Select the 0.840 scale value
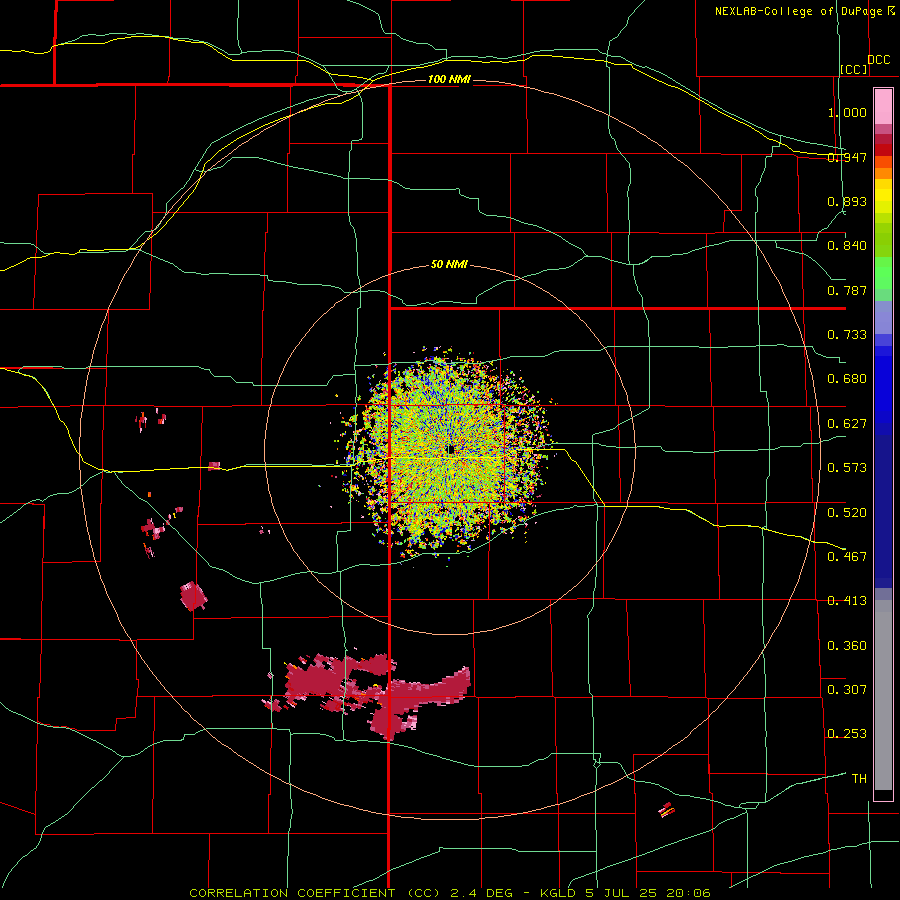The height and width of the screenshot is (900, 900). coord(847,246)
